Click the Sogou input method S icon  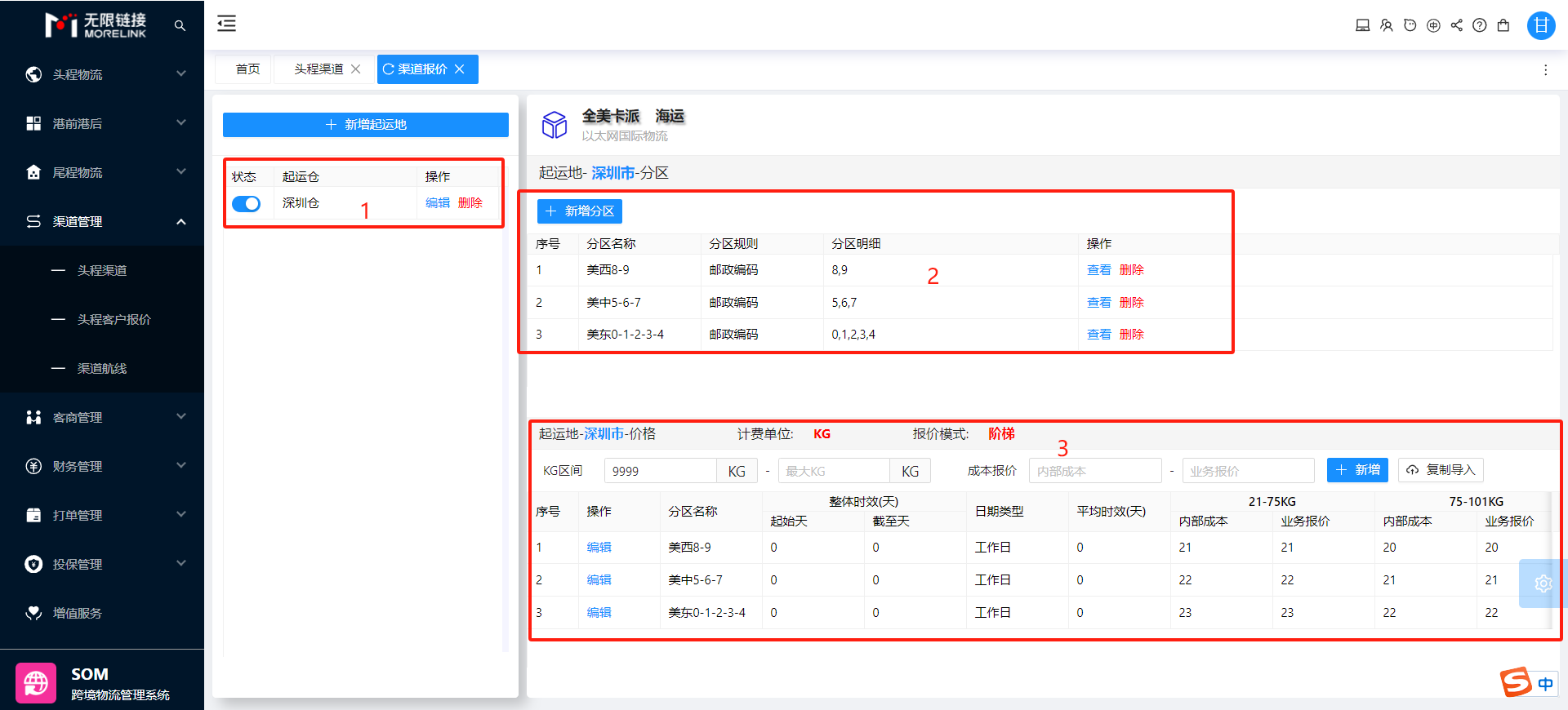[x=1516, y=681]
